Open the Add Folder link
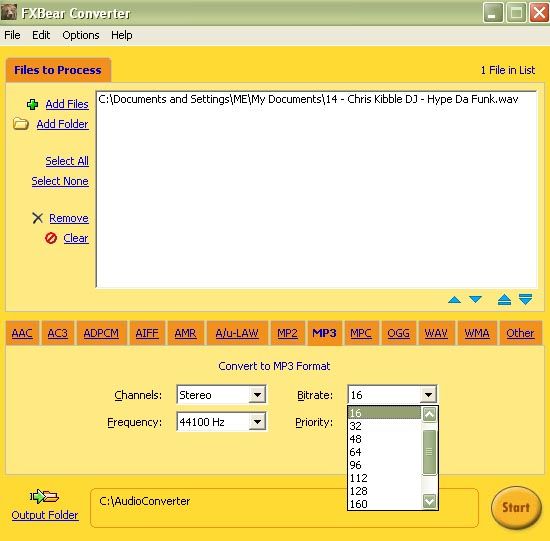This screenshot has width=550, height=541. (x=62, y=124)
